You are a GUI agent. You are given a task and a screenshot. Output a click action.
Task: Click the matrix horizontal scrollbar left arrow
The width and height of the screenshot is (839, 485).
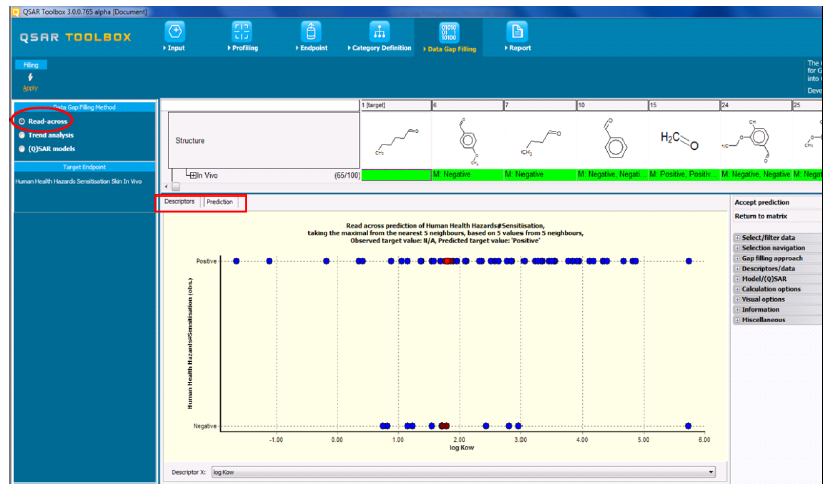pos(166,186)
